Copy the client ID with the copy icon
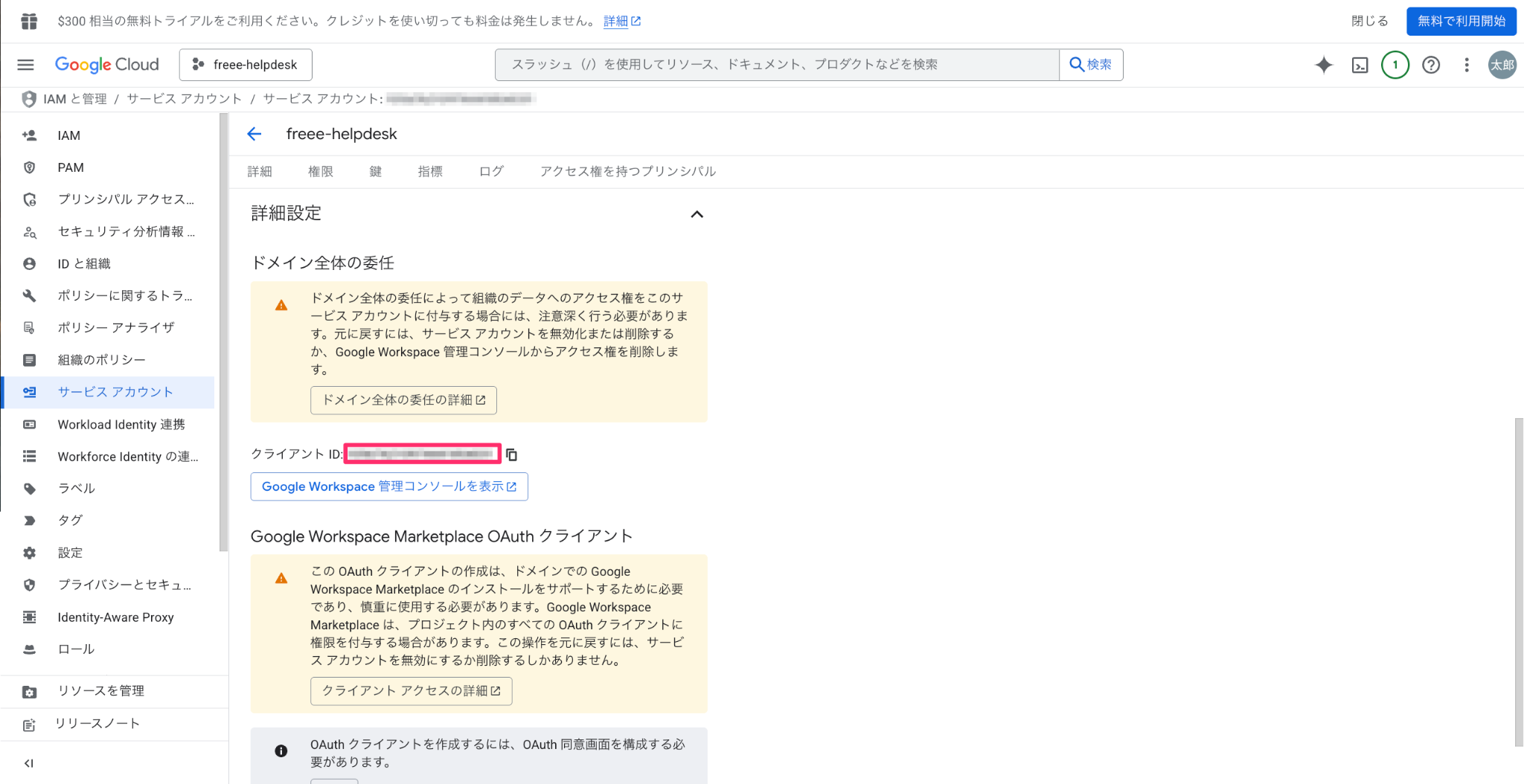 [511, 454]
